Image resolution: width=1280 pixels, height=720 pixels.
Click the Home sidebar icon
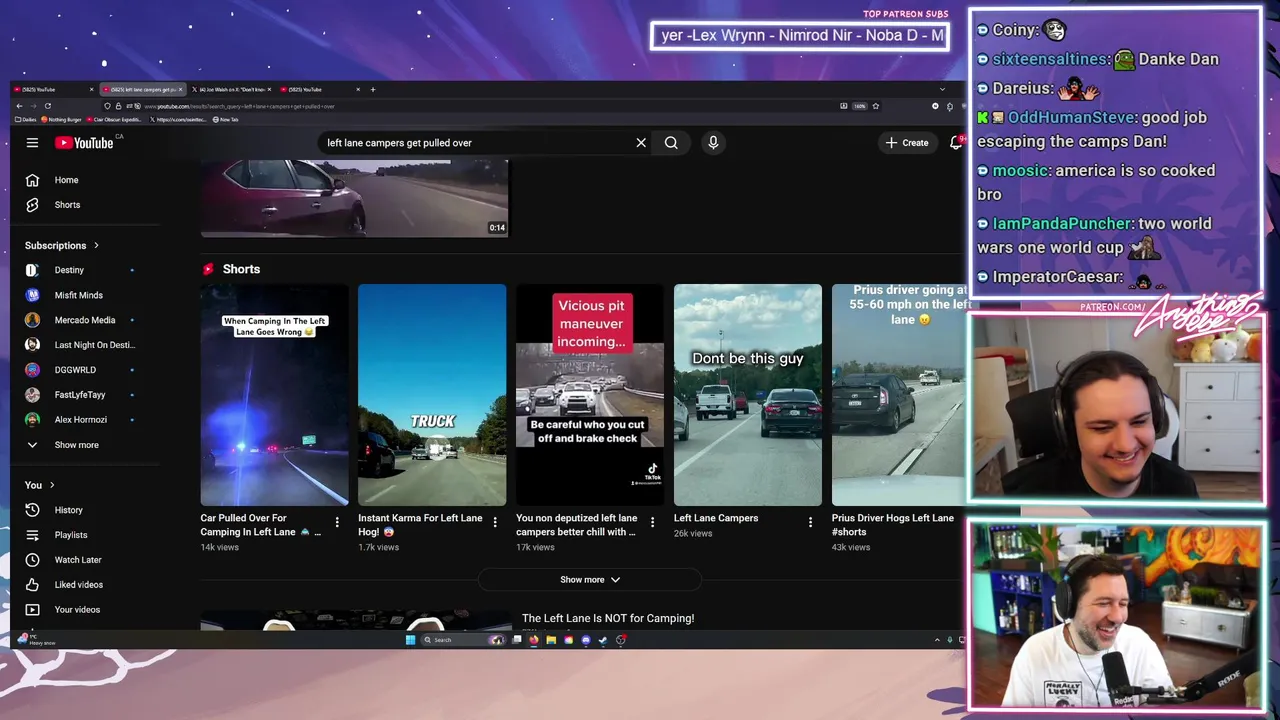pos(32,180)
